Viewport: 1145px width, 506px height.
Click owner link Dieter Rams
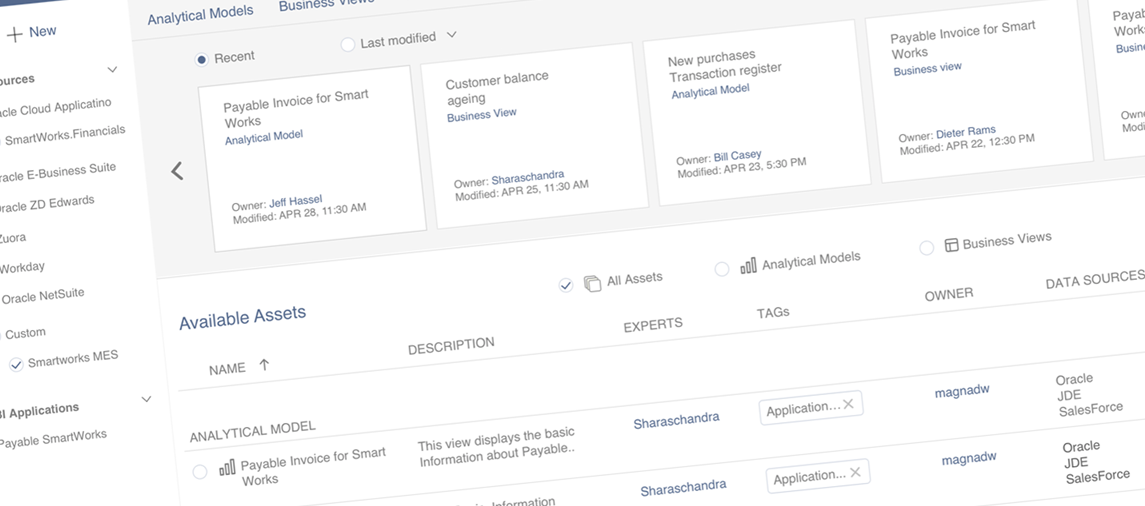coord(966,133)
